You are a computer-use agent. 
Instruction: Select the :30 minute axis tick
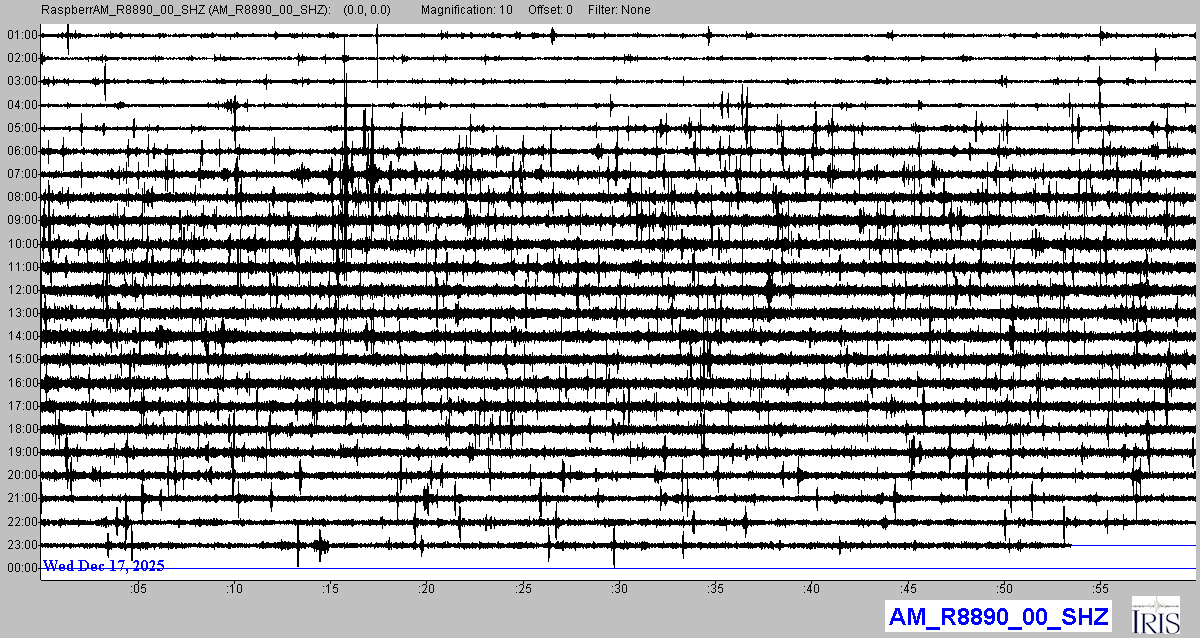tap(619, 588)
